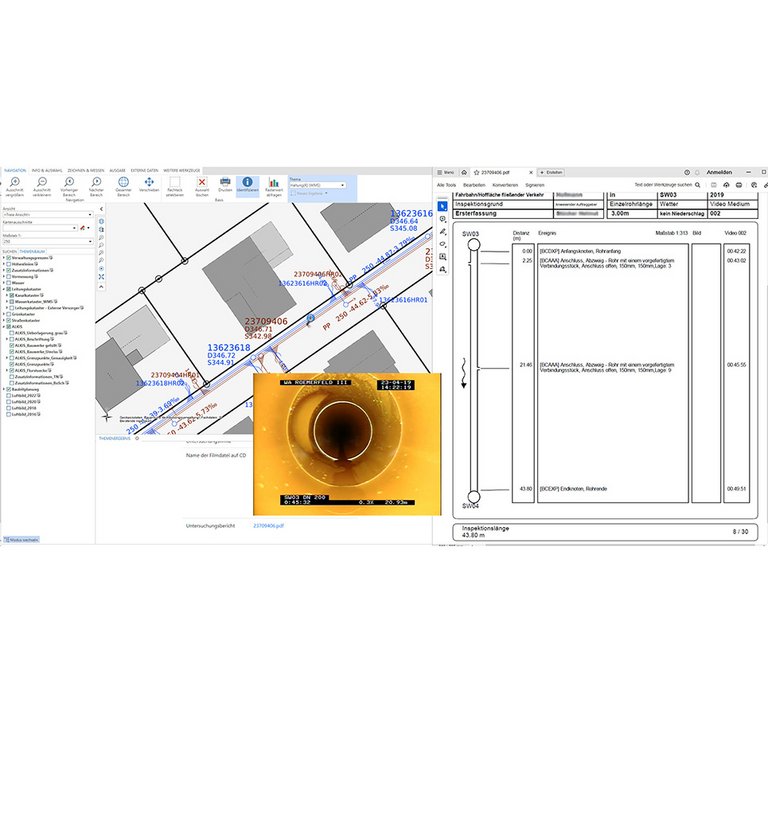Toggle the Straßenkataster layer checkbox

click(8, 321)
